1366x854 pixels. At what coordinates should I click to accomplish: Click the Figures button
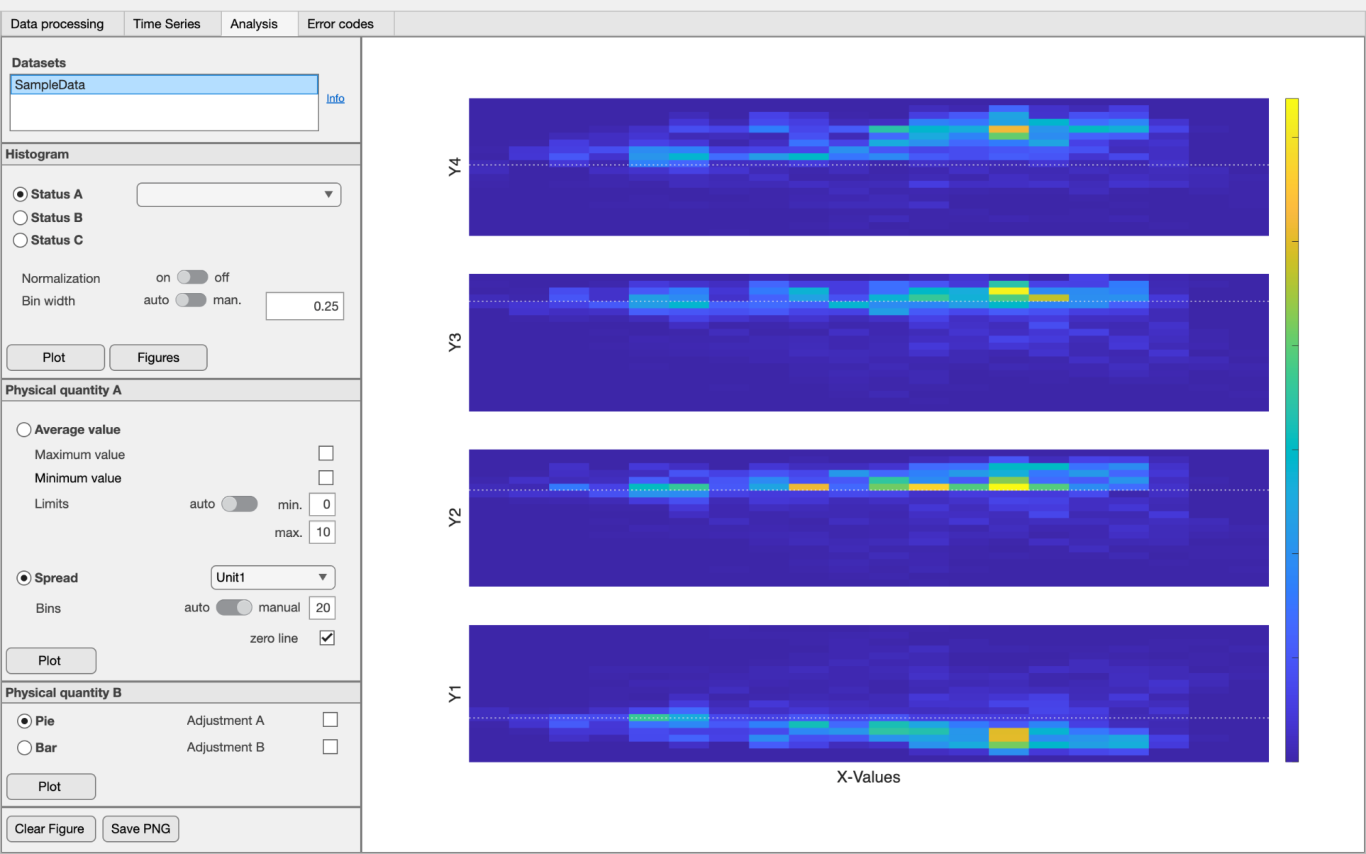pos(158,357)
